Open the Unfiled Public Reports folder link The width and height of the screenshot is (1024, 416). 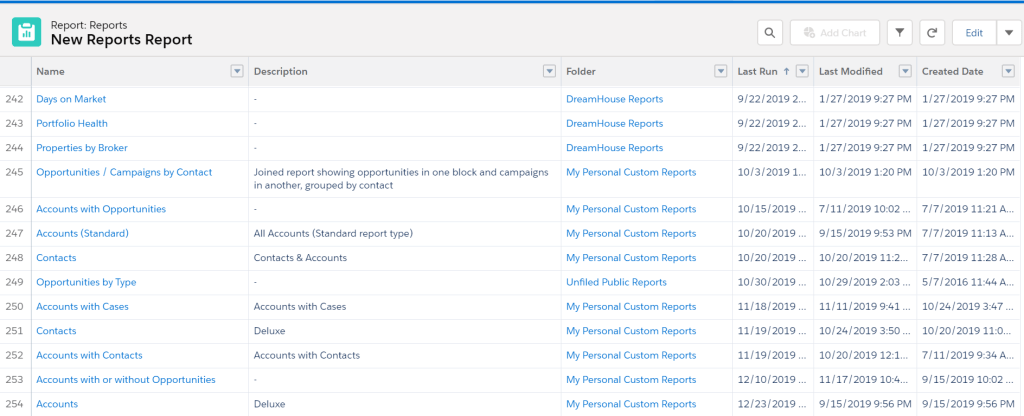[x=616, y=282]
